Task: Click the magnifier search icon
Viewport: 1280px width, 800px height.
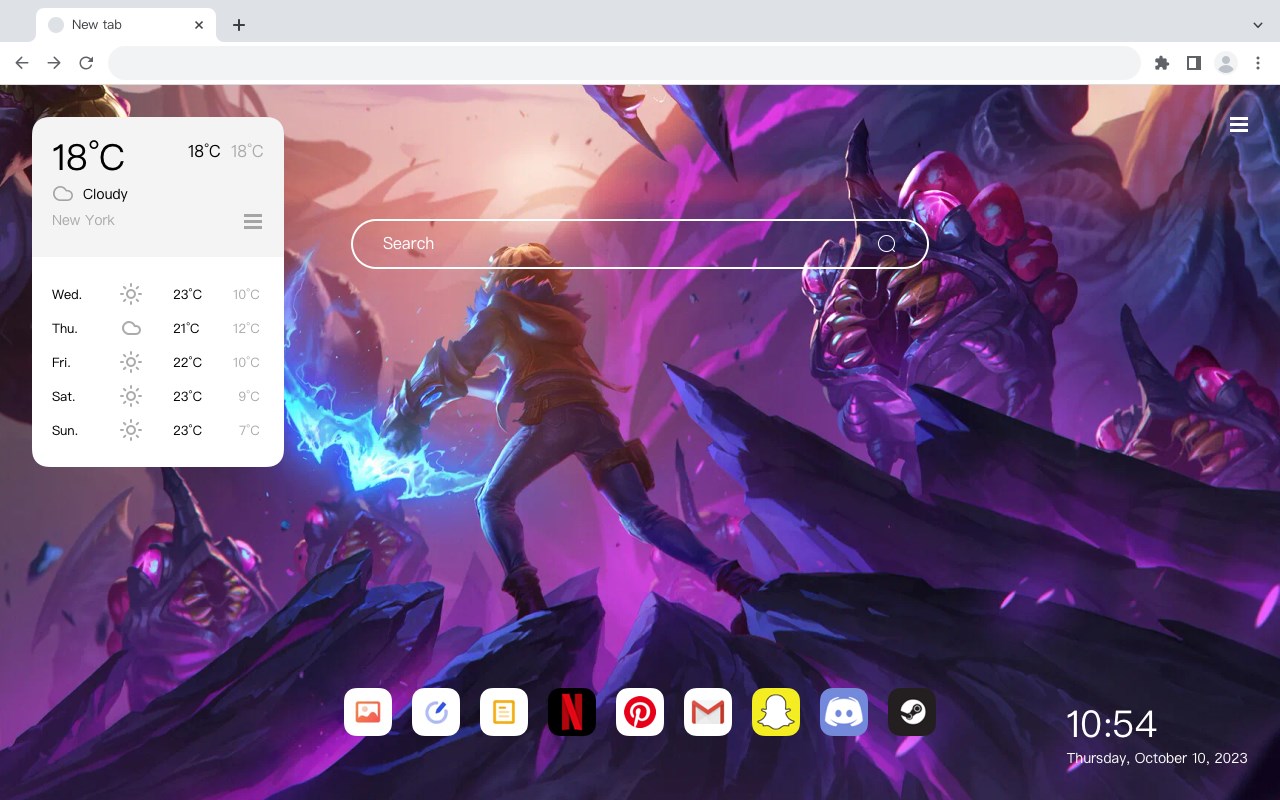Action: point(887,244)
